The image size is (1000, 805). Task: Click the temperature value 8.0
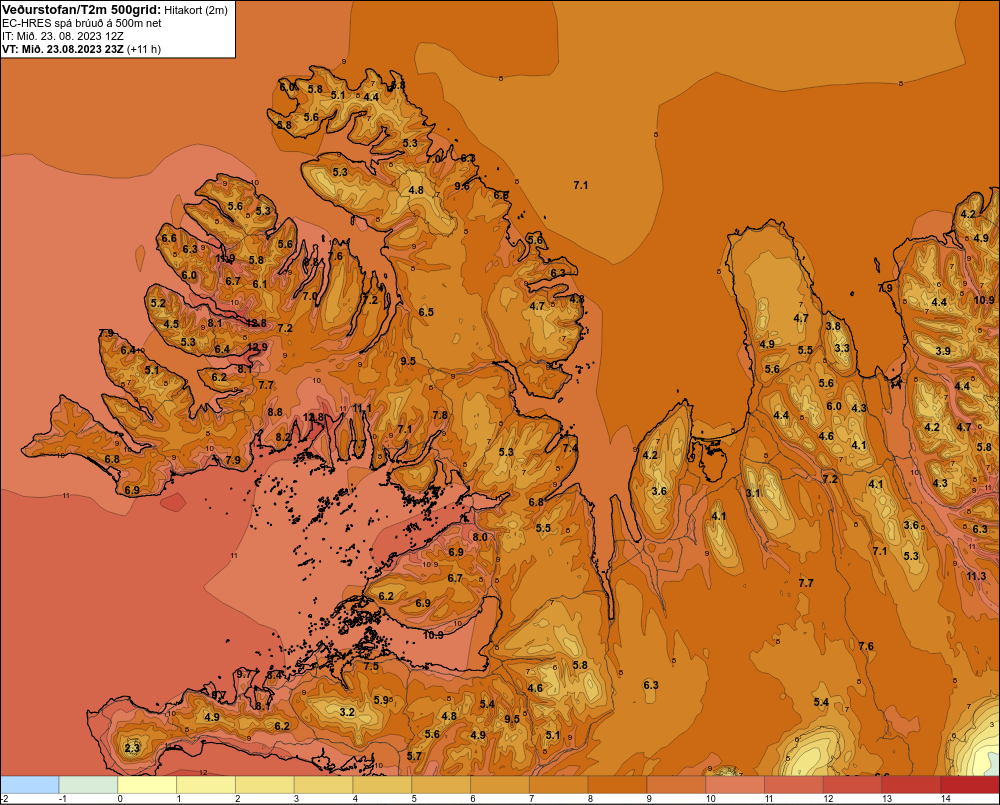[480, 537]
